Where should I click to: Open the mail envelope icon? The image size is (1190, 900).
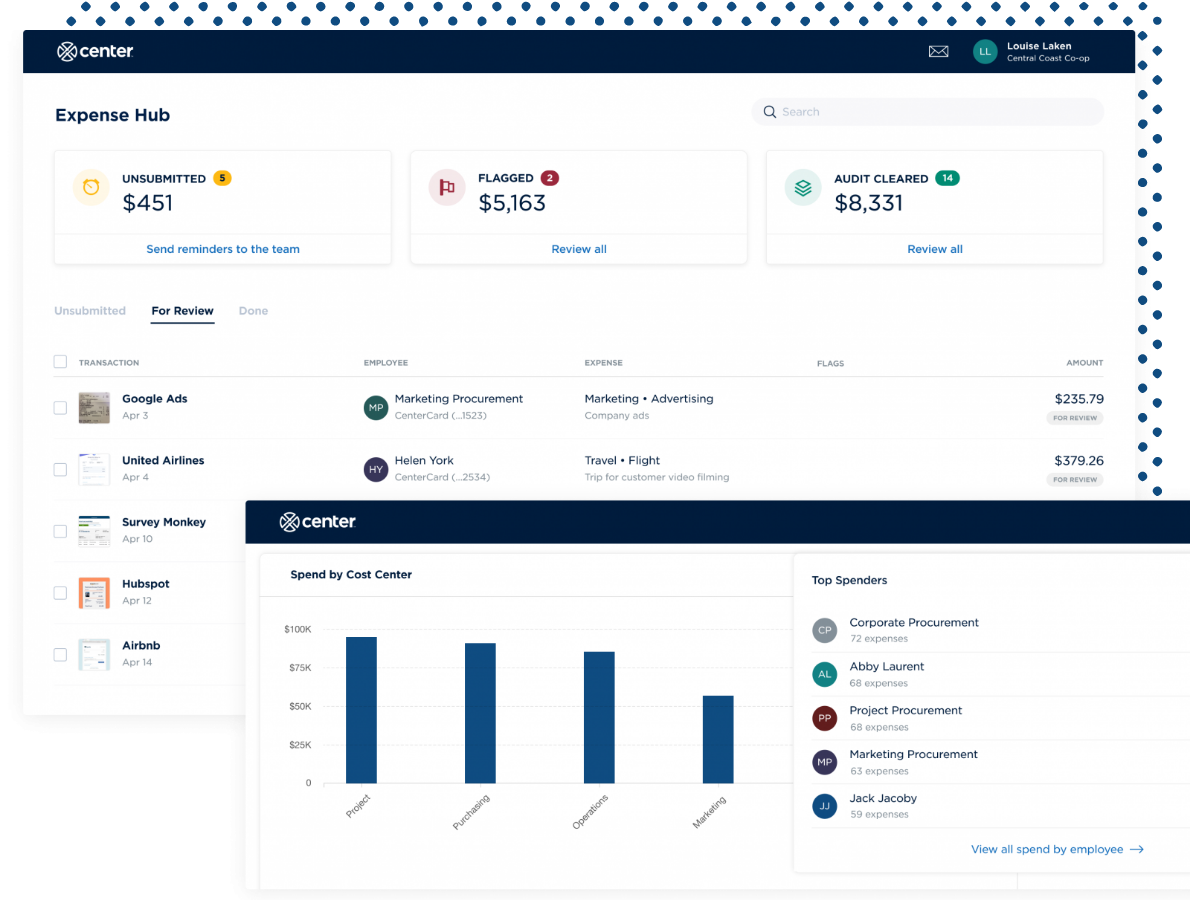938,52
